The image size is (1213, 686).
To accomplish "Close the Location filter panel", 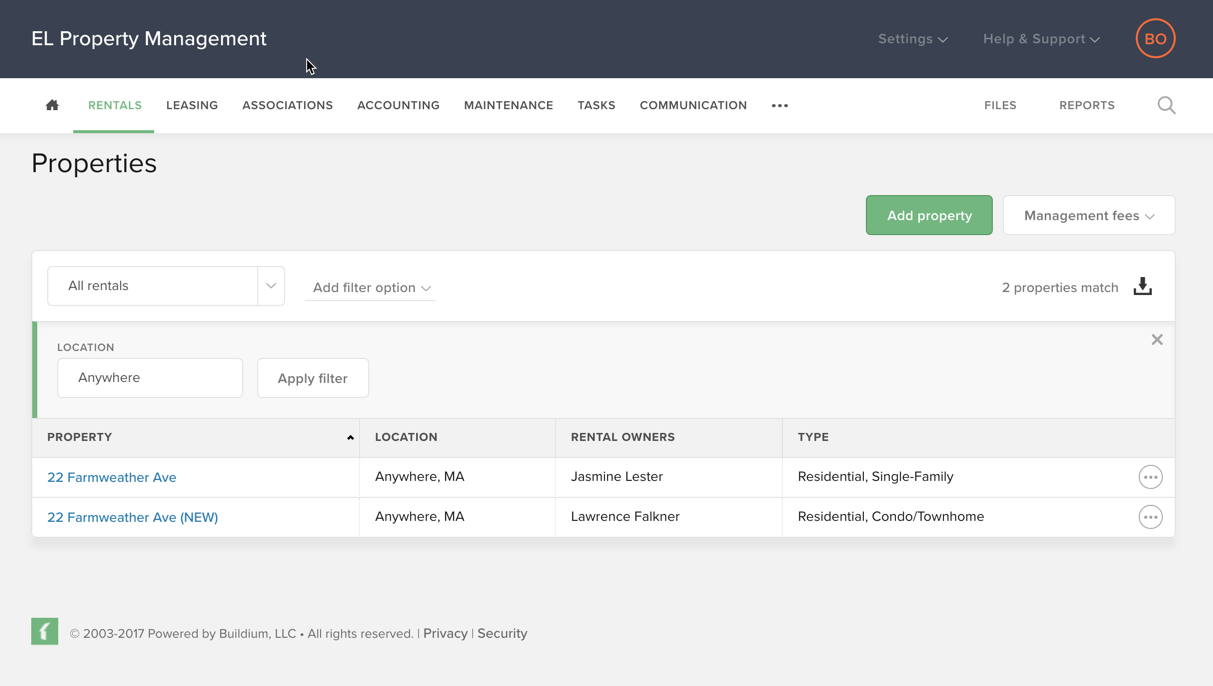I will [x=1157, y=340].
